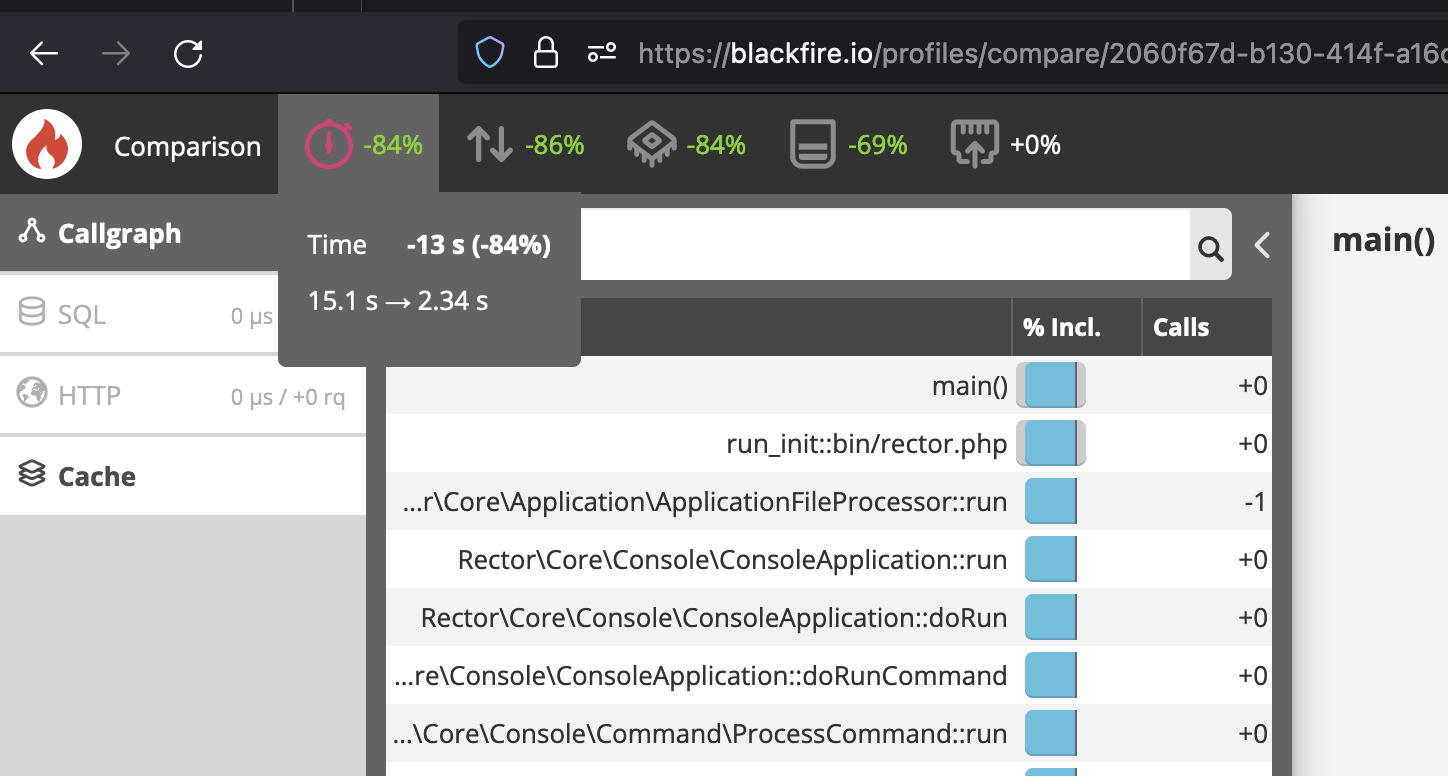Click the Comparison label
The height and width of the screenshot is (776, 1448).
187,146
